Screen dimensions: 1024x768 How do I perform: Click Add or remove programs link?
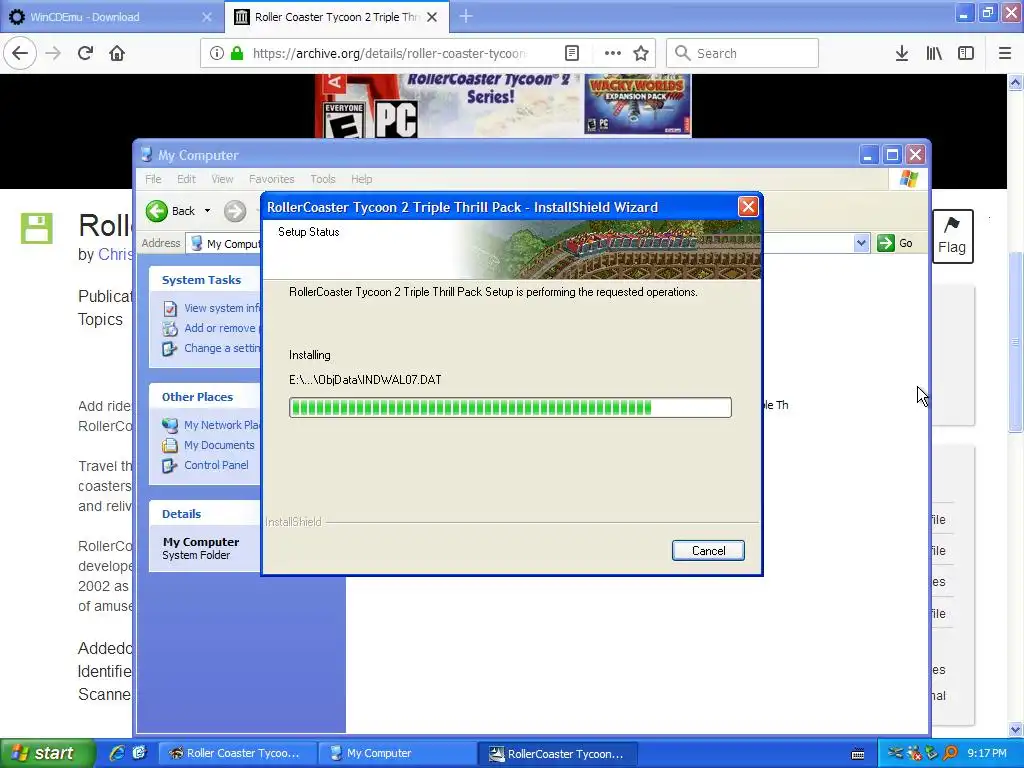click(221, 328)
